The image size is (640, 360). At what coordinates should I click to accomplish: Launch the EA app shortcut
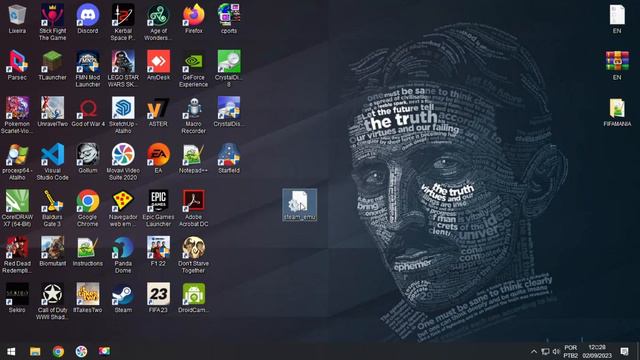tap(158, 159)
